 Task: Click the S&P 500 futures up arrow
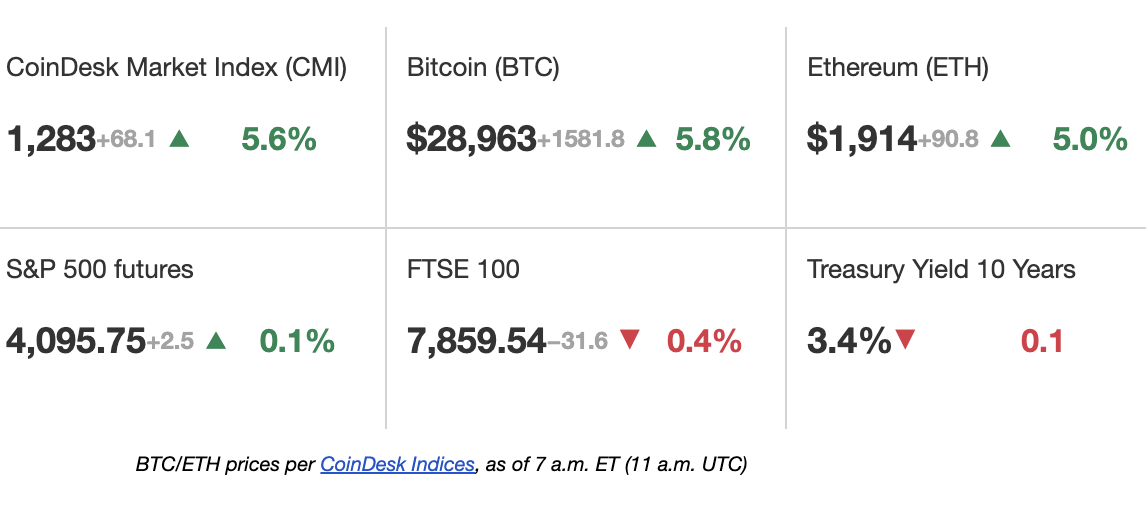216,341
